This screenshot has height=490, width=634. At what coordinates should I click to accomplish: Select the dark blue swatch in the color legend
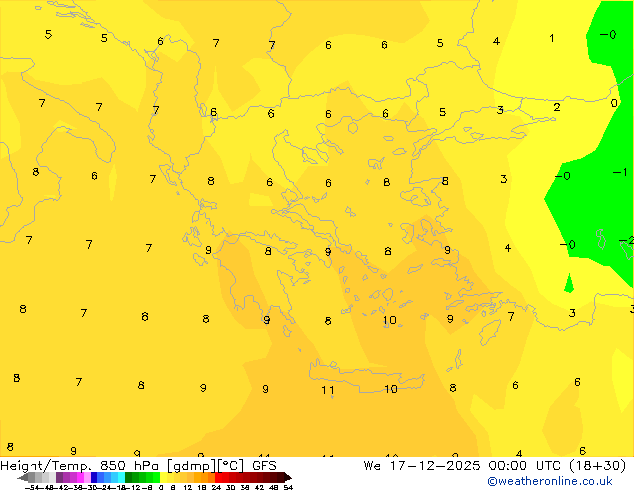[x=94, y=477]
